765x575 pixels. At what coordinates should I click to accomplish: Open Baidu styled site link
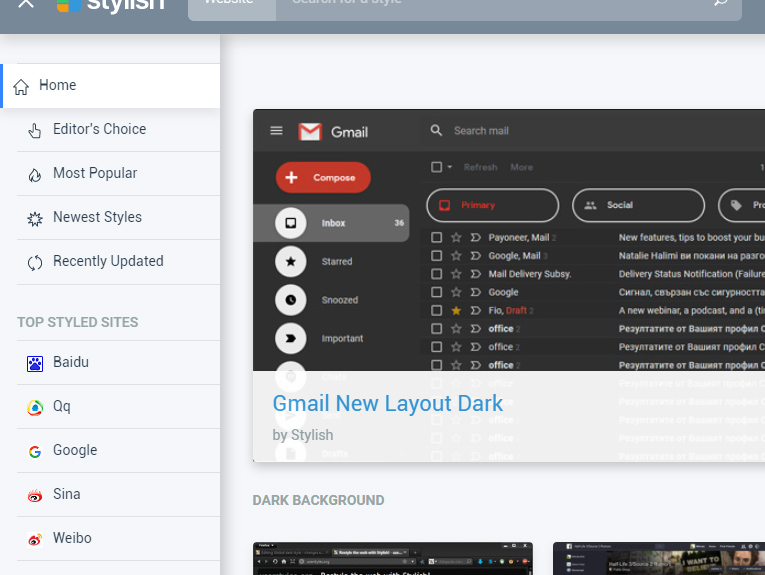pos(119,363)
